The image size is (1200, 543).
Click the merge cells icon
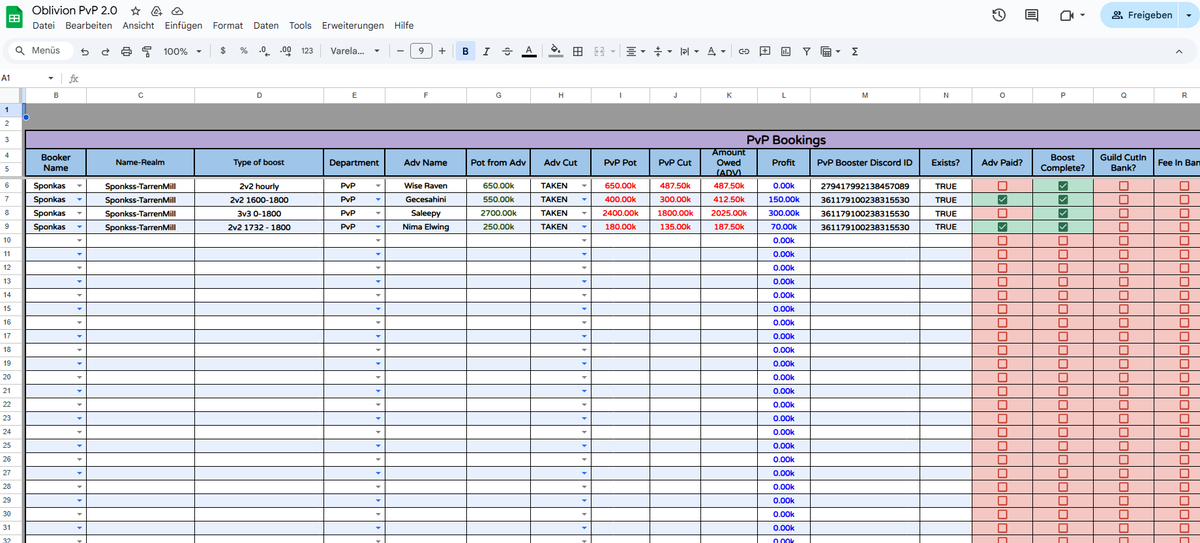(599, 51)
